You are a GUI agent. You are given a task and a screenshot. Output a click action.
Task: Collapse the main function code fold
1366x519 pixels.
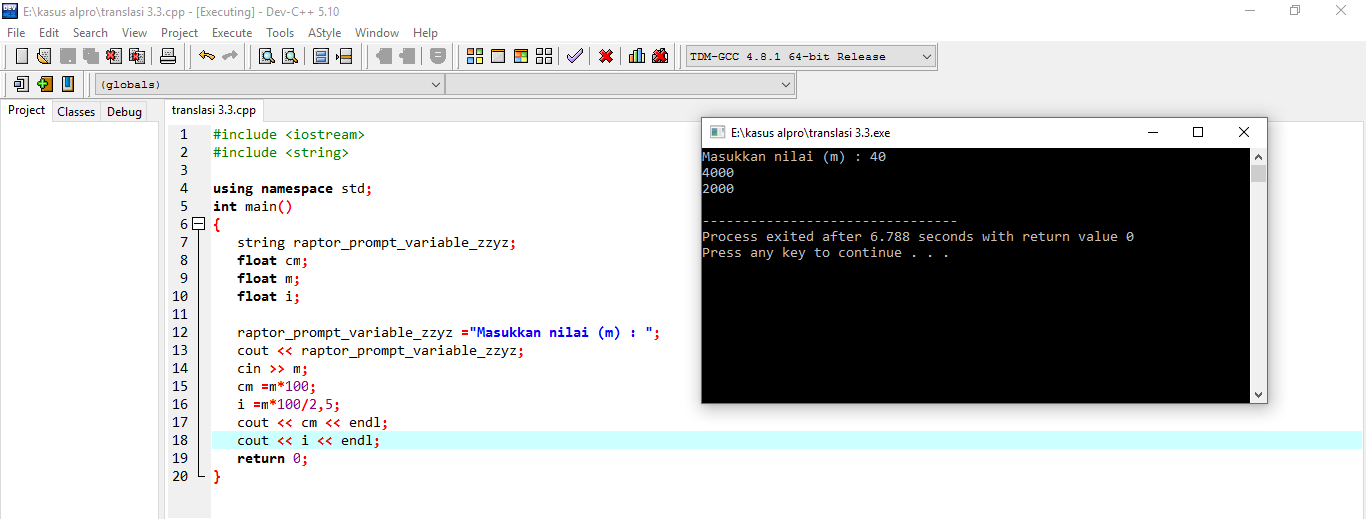[198, 224]
